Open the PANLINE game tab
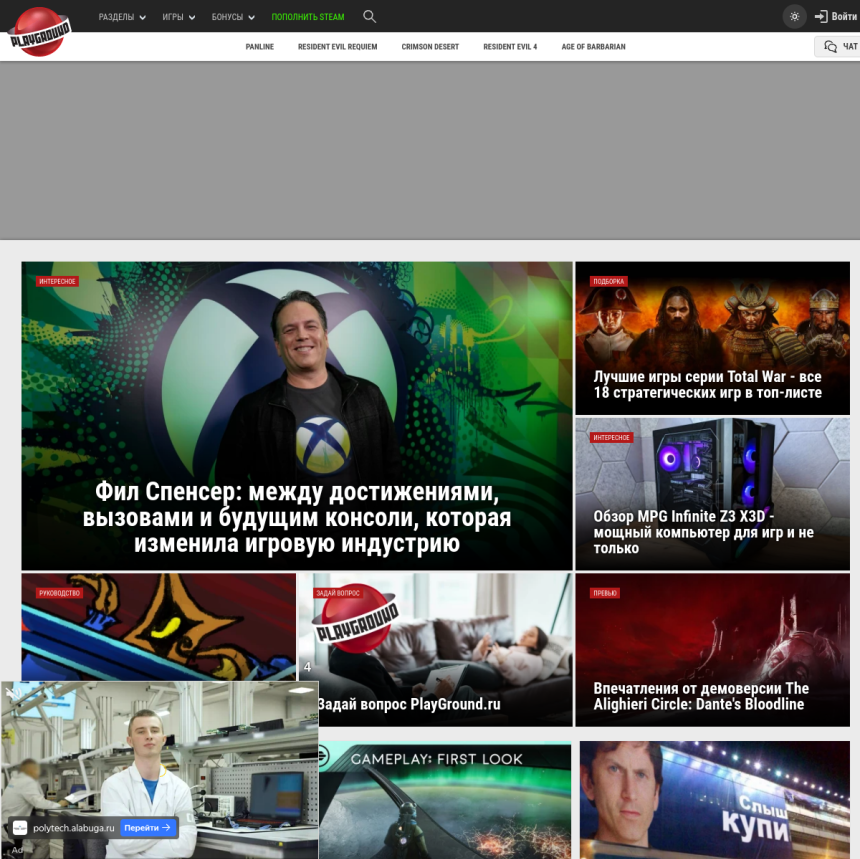 259,47
